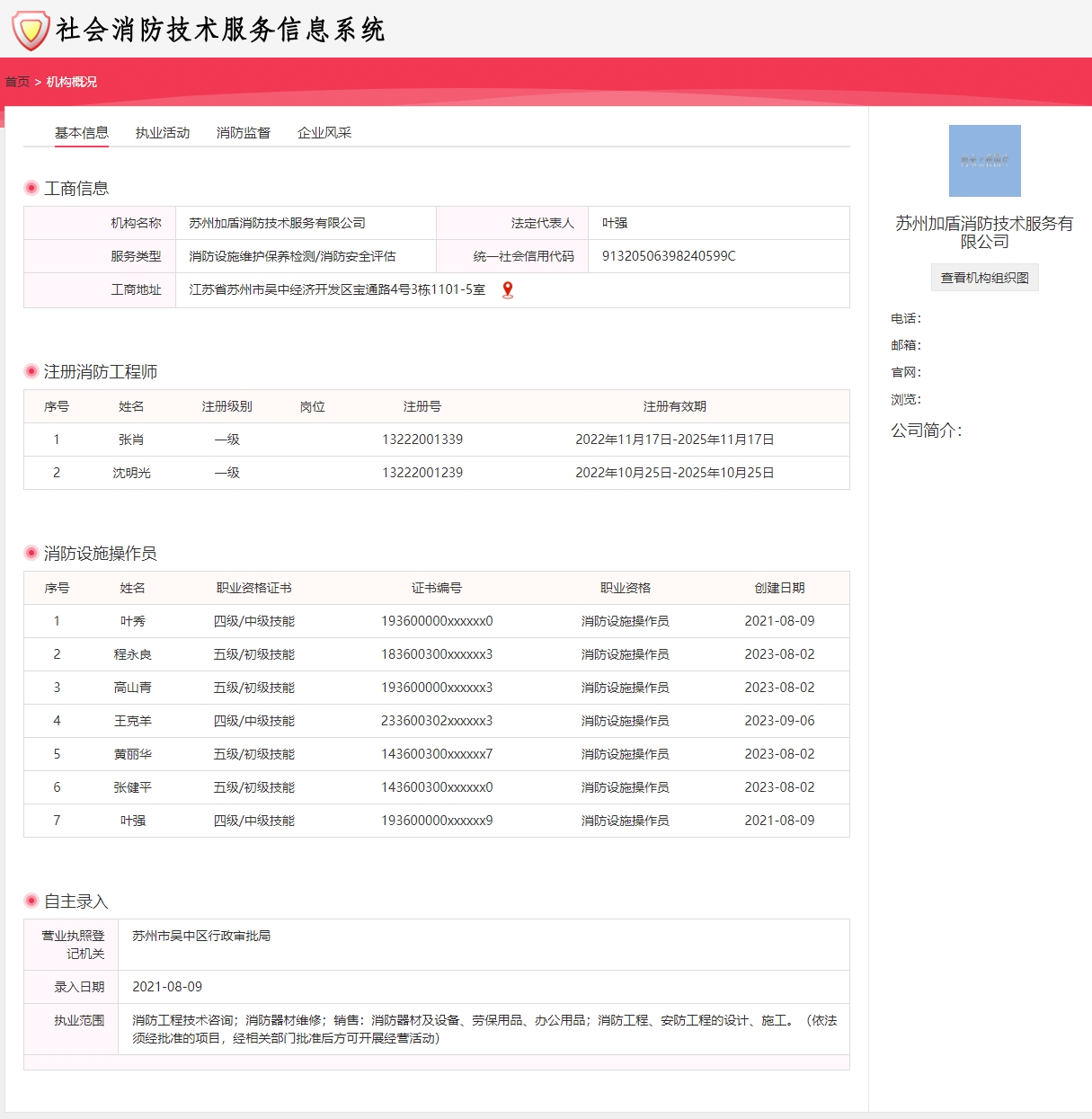Click the credit code 91320506398240599C
This screenshot has height=1119, width=1092.
pyautogui.click(x=669, y=256)
